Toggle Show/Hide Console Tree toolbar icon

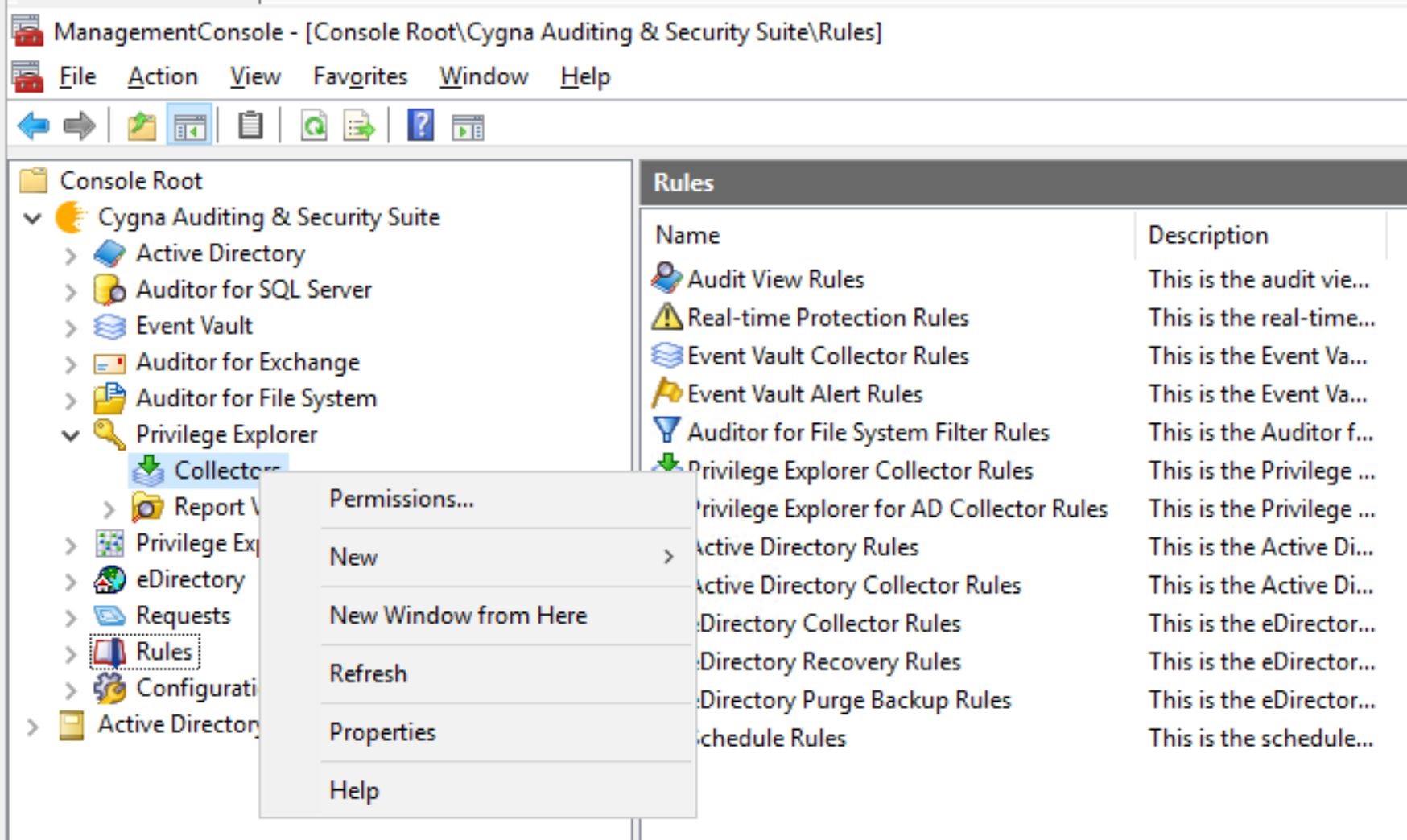[190, 126]
